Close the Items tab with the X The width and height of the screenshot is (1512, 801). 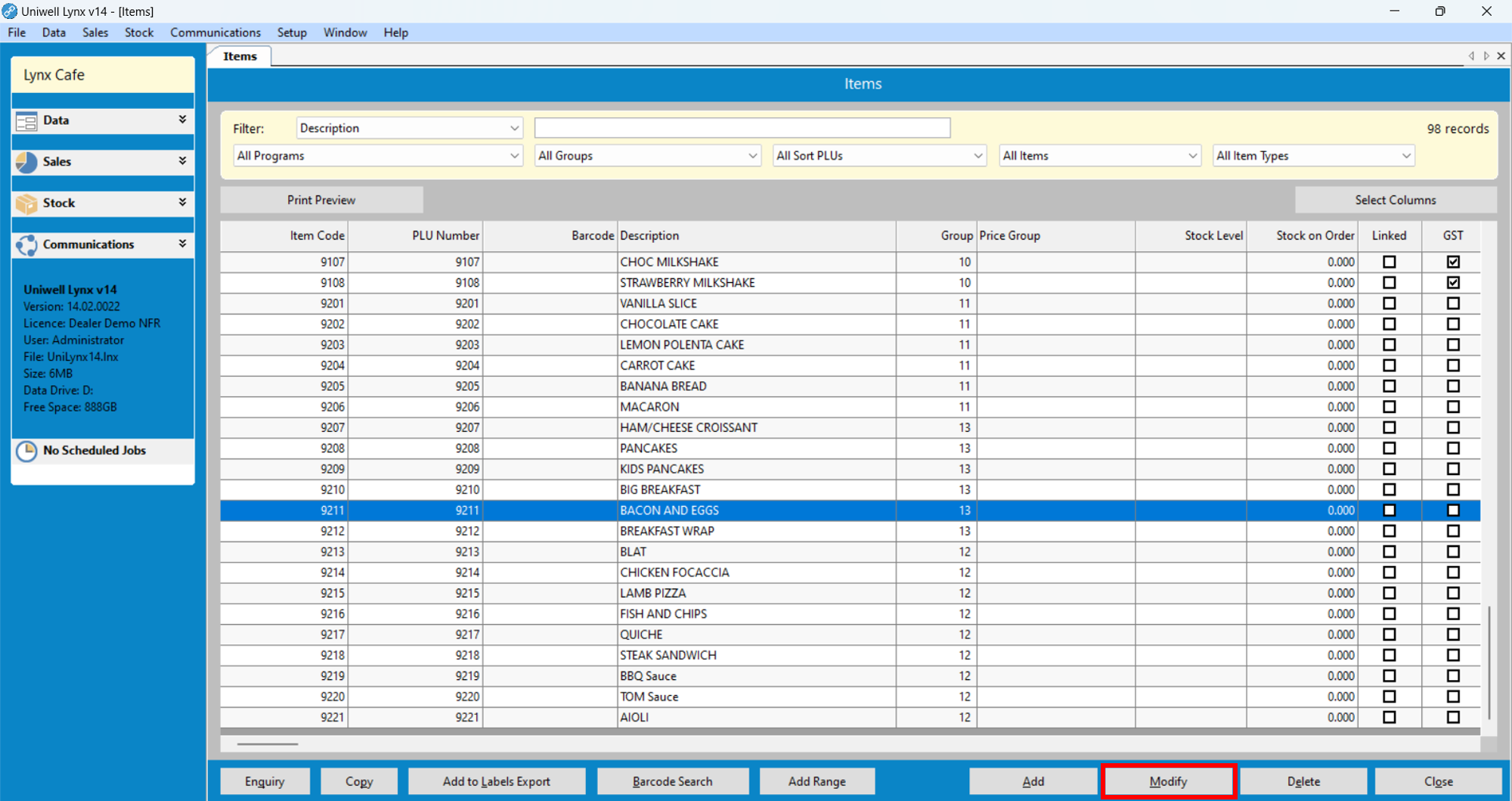point(1501,56)
